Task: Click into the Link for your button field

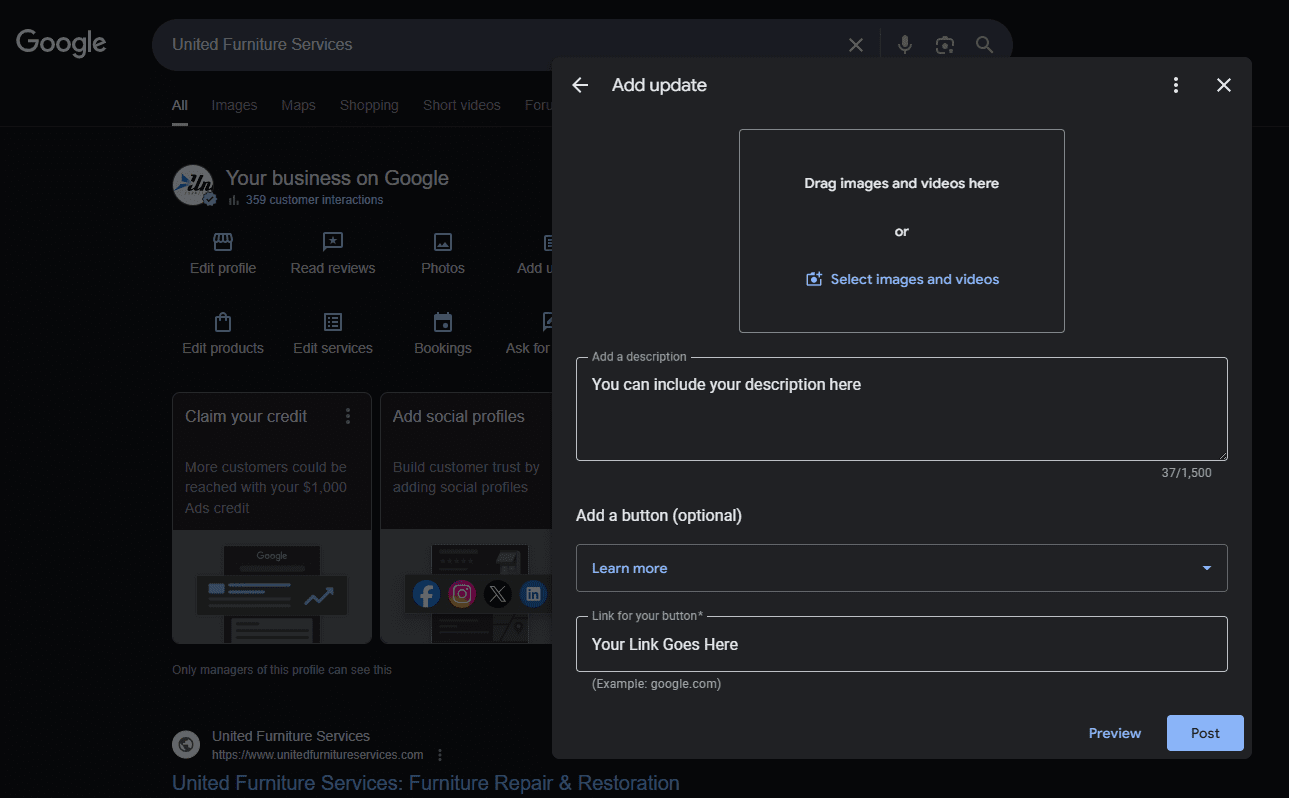Action: [x=901, y=644]
